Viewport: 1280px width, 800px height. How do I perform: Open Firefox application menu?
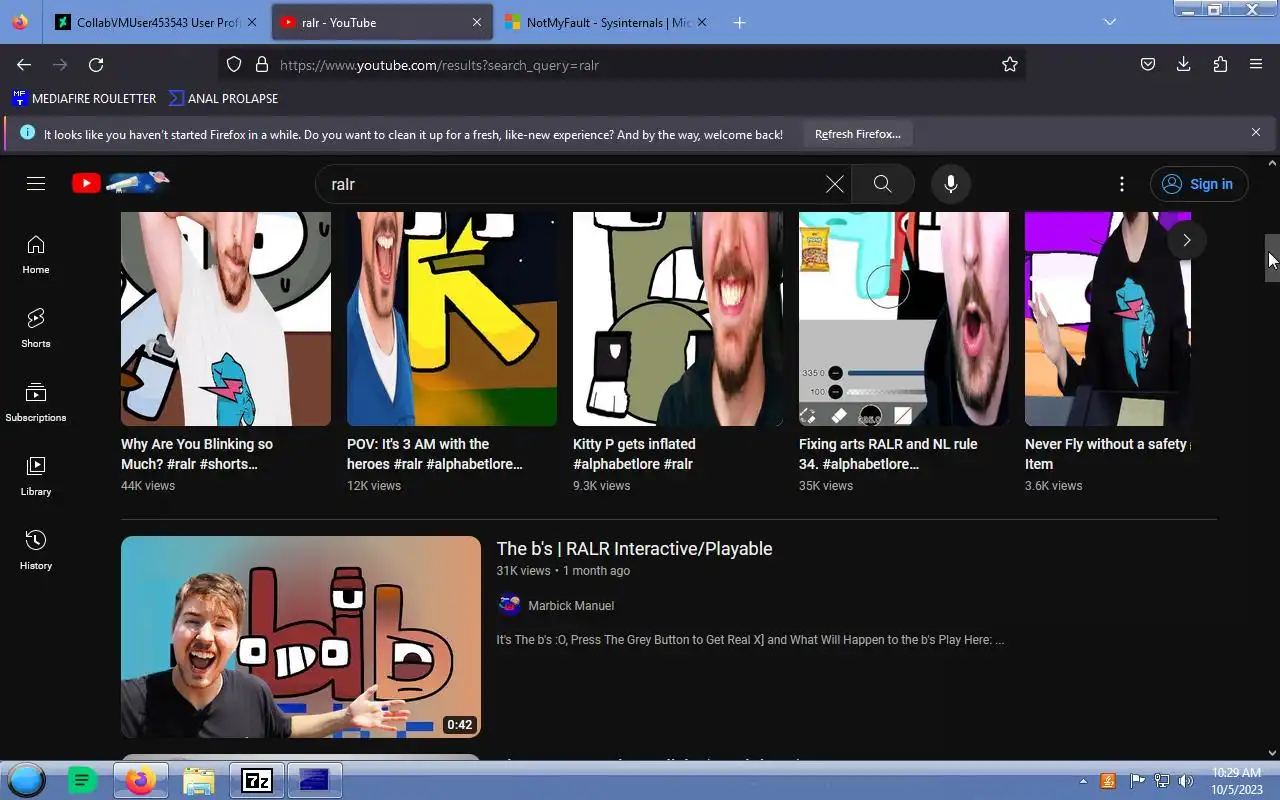1256,64
